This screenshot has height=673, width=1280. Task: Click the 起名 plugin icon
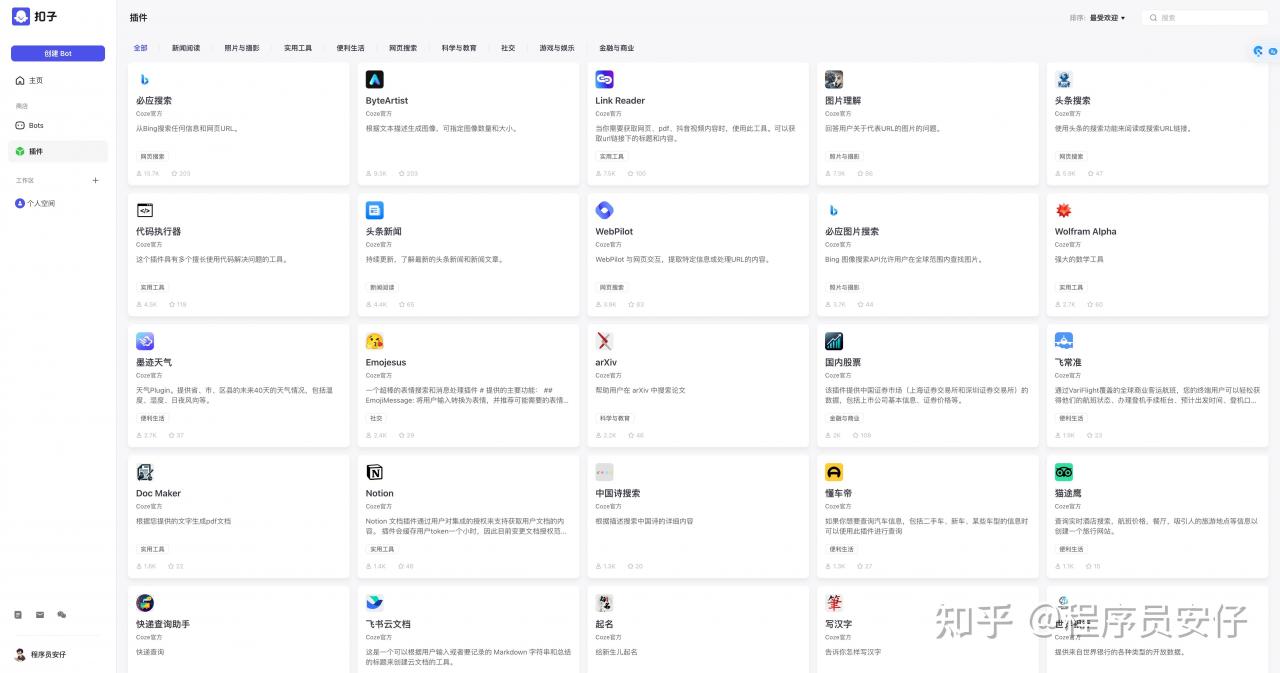pyautogui.click(x=604, y=603)
